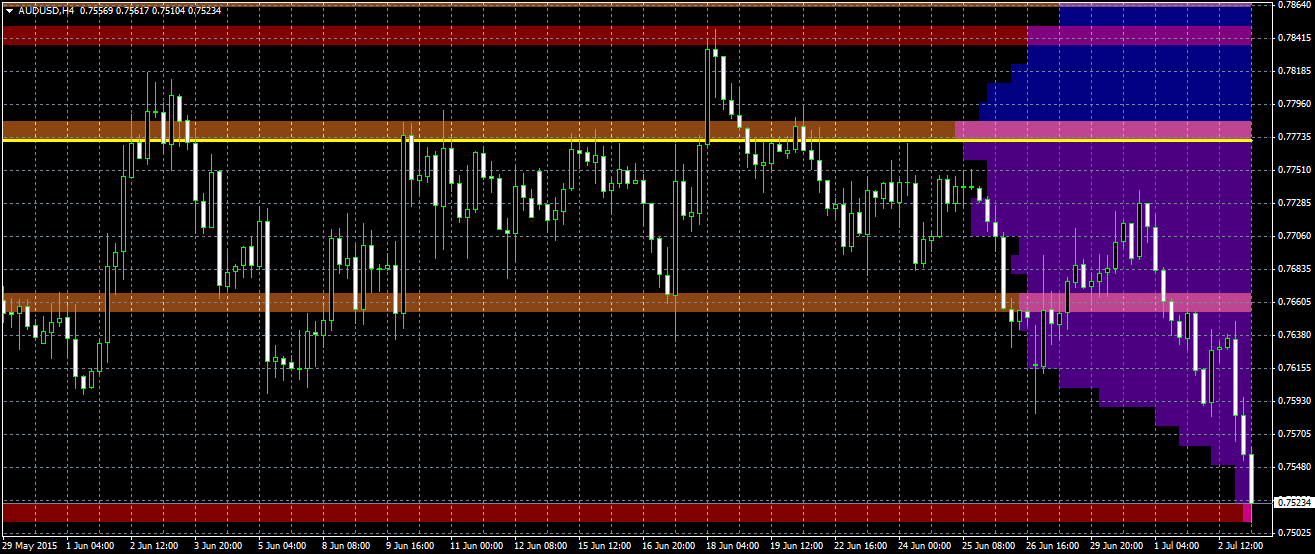Click the highest candle wick near 18 Jun
The image size is (1315, 554).
click(715, 38)
